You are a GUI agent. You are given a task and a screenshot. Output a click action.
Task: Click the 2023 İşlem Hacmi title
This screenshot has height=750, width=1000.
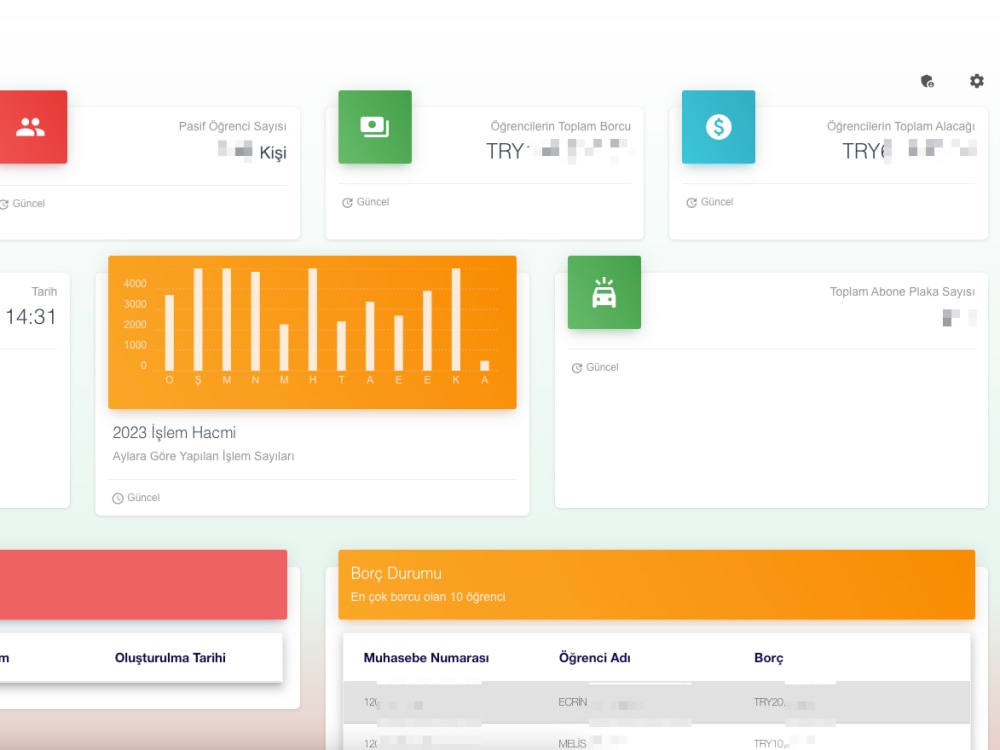pyautogui.click(x=174, y=432)
